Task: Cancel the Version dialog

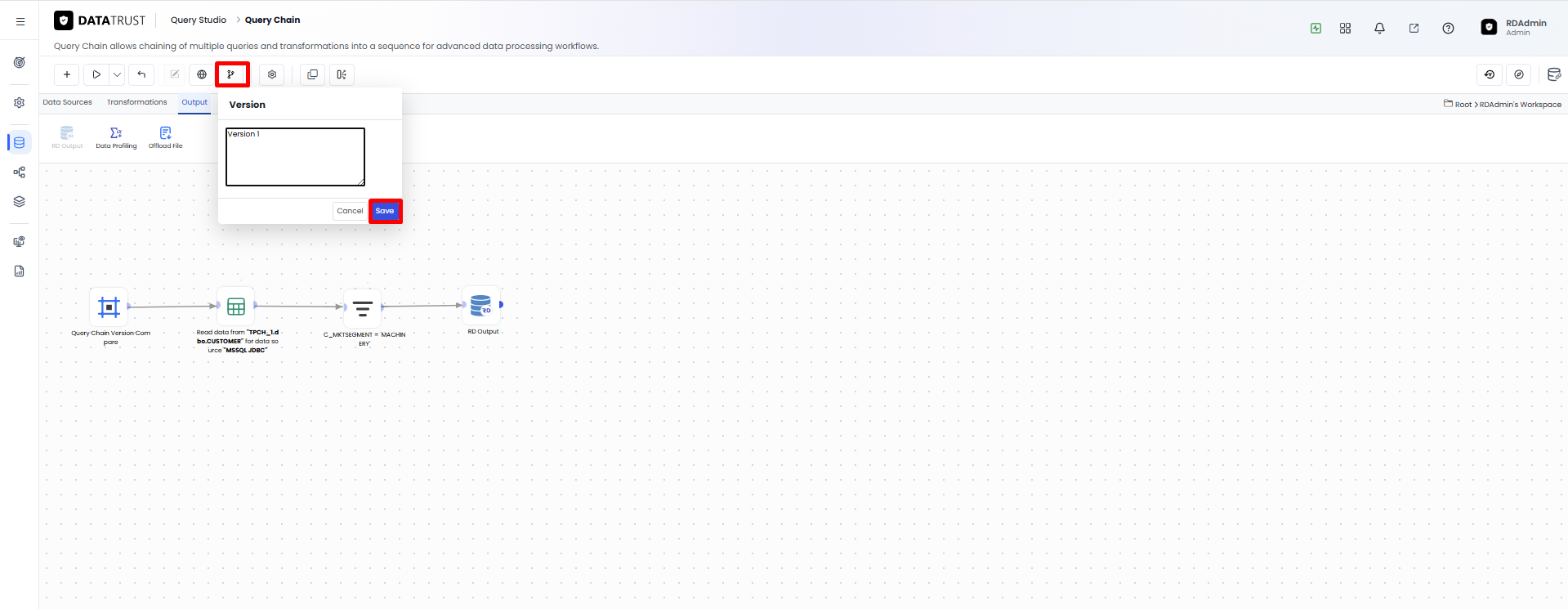Action: tap(350, 211)
